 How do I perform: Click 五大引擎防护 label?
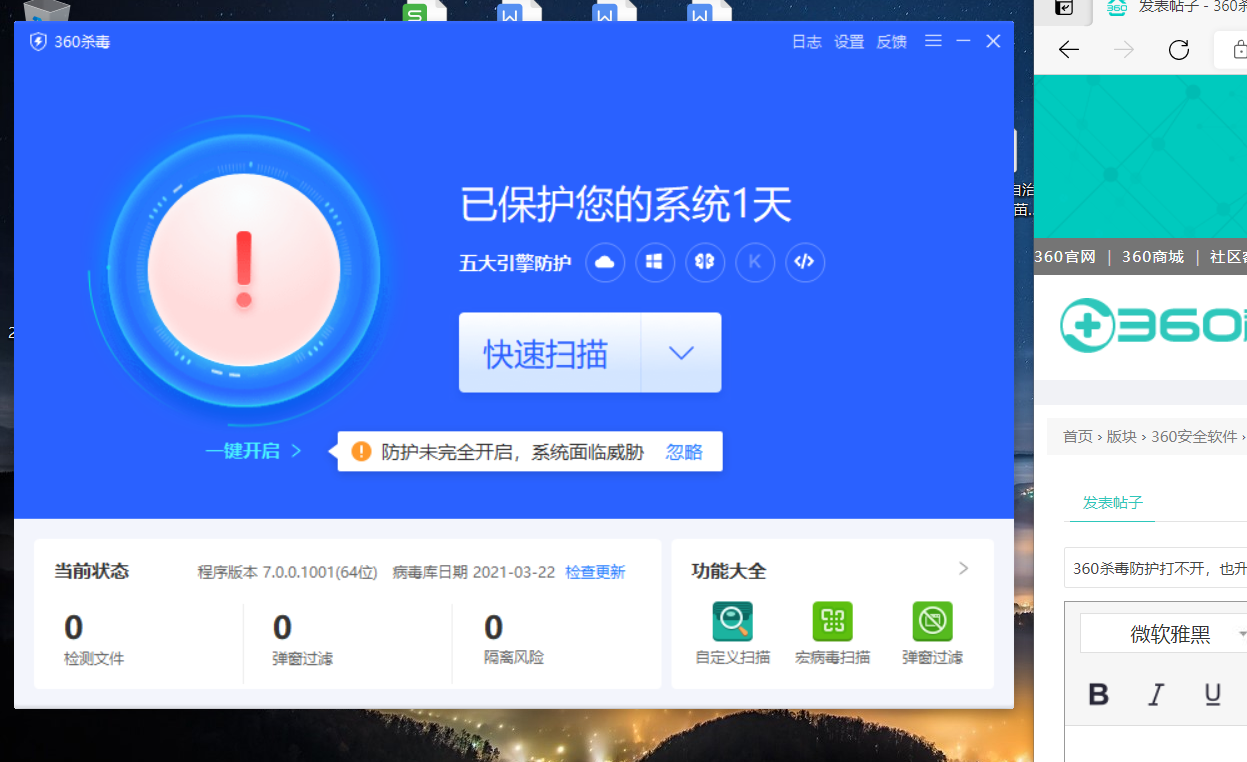pos(515,263)
